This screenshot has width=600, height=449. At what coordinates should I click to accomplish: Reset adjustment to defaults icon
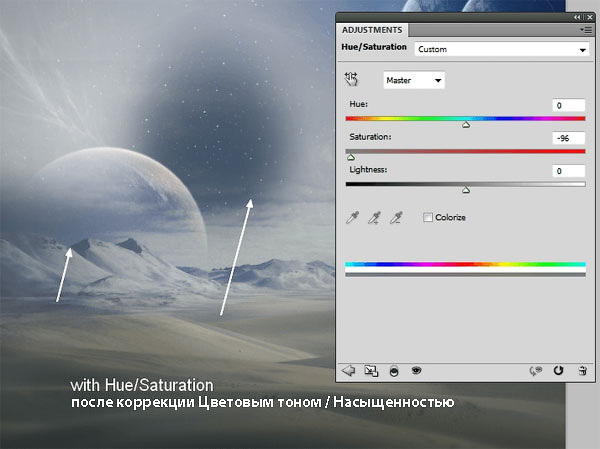[x=558, y=370]
